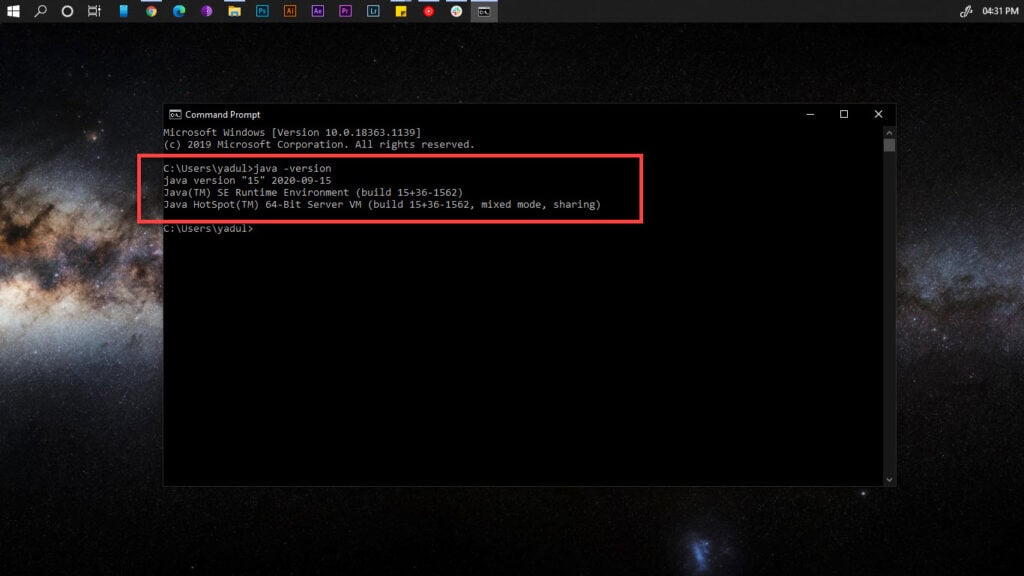Open Command Prompt window system menu icon
This screenshot has height=576, width=1024.
pos(175,114)
